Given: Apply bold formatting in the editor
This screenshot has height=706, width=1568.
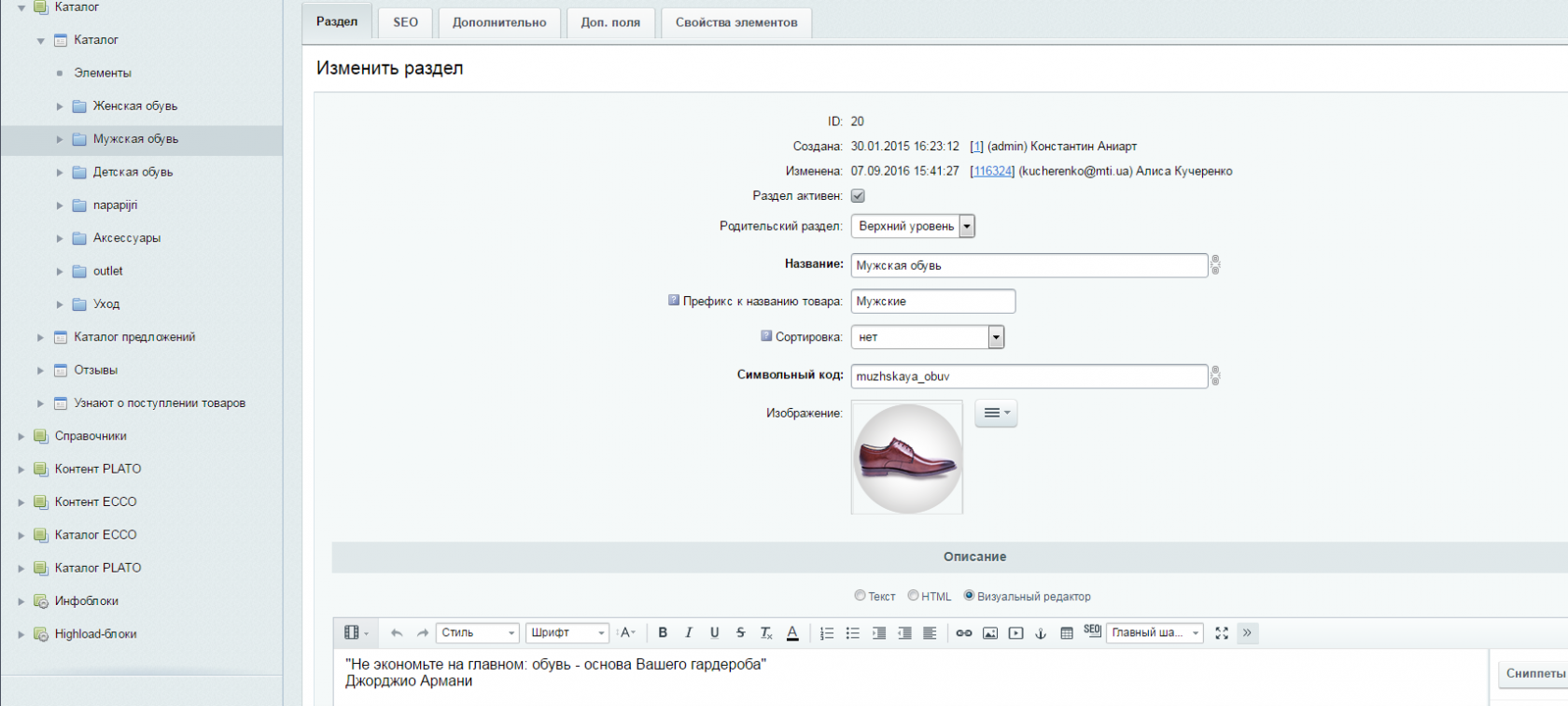Looking at the screenshot, I should (663, 633).
